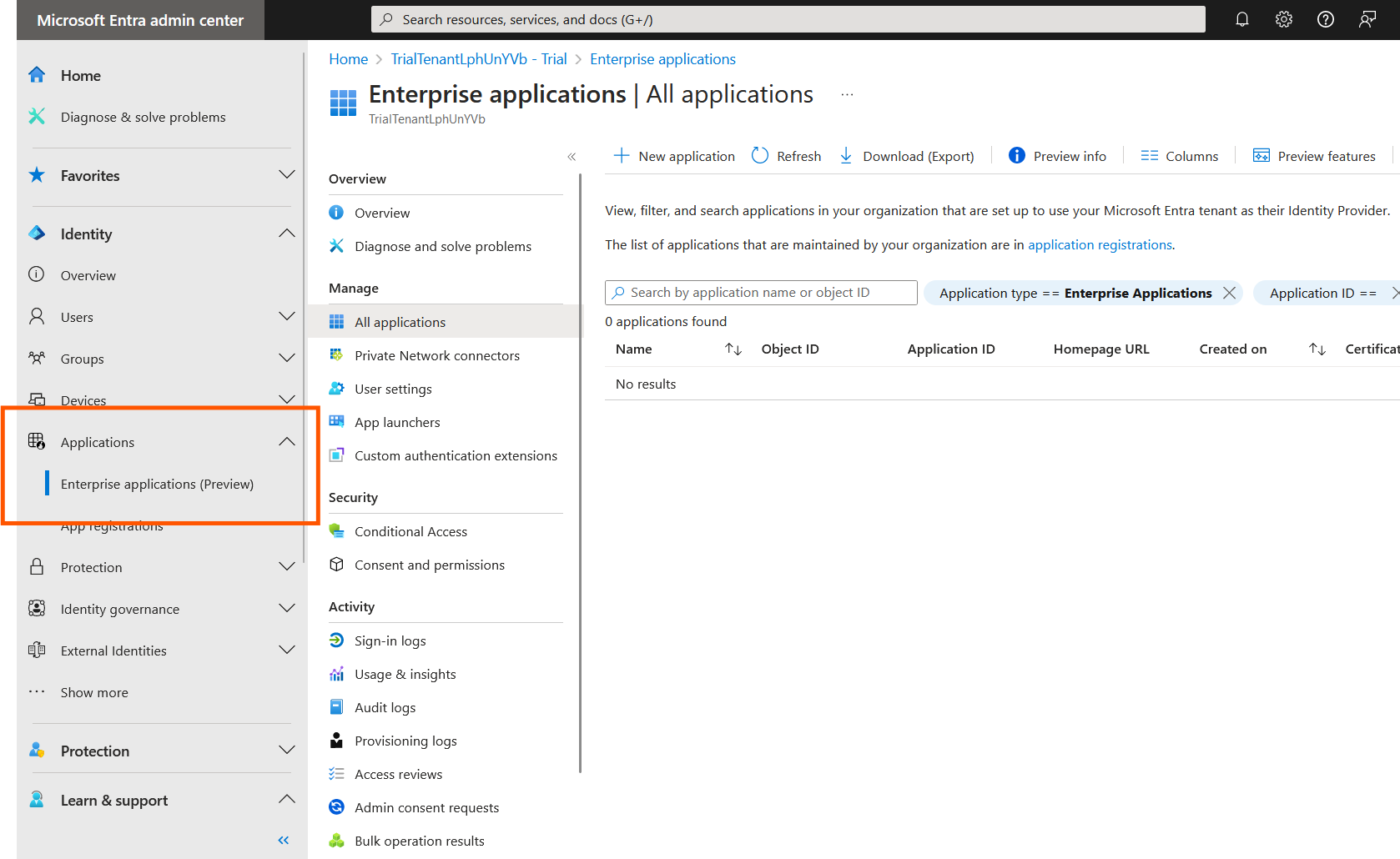Click the application registrations link
Screen dimensions: 1400x859
[x=1100, y=244]
